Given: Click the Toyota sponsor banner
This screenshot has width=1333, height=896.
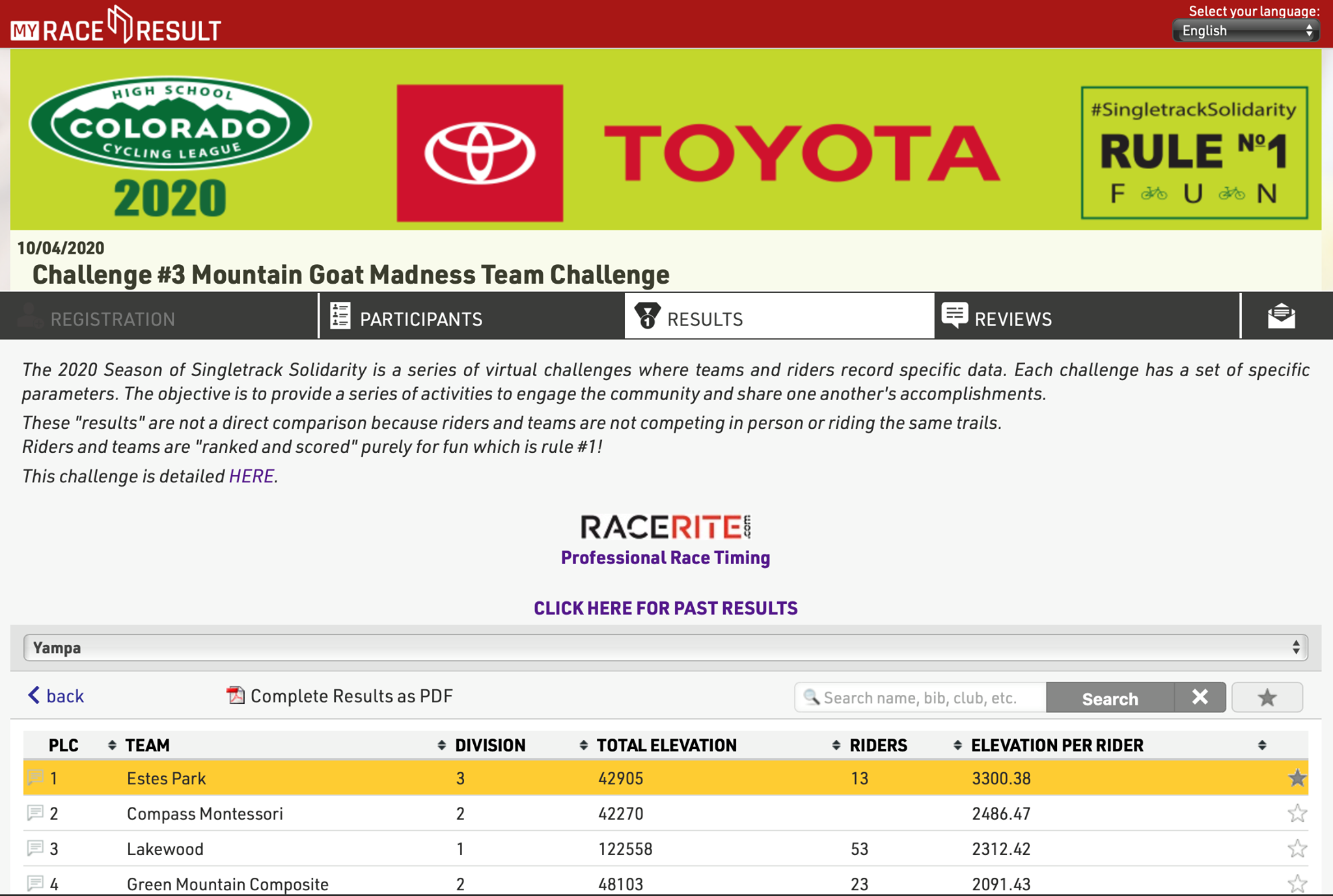Looking at the screenshot, I should pyautogui.click(x=698, y=153).
